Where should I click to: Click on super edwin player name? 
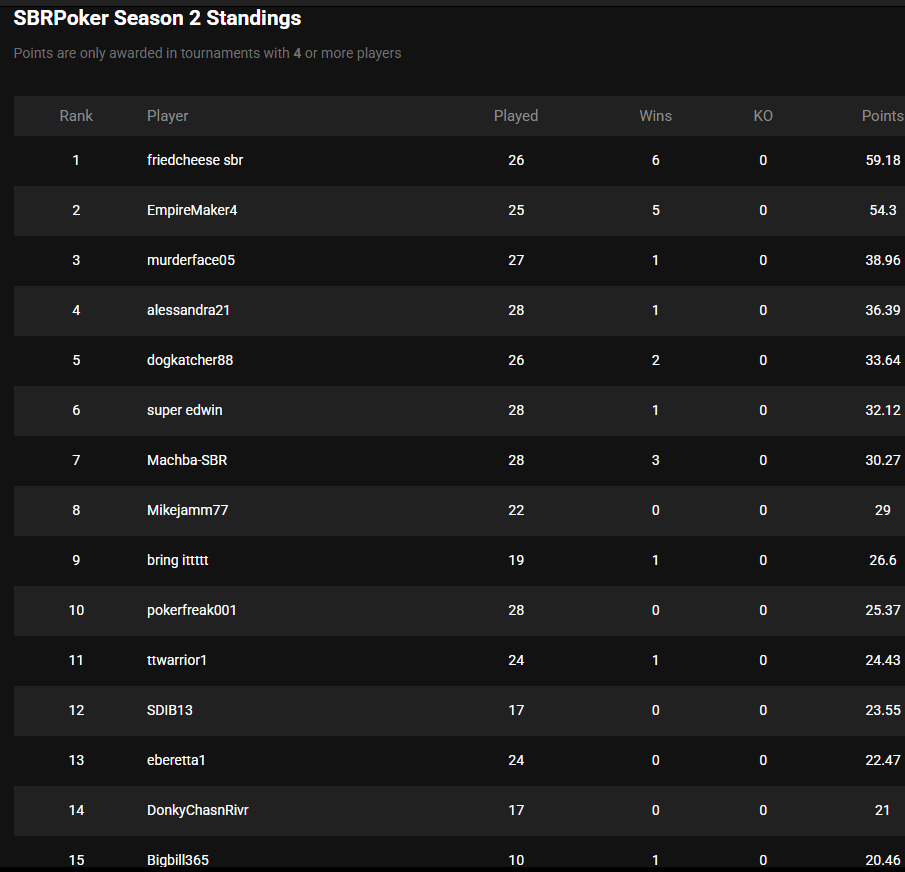(185, 410)
